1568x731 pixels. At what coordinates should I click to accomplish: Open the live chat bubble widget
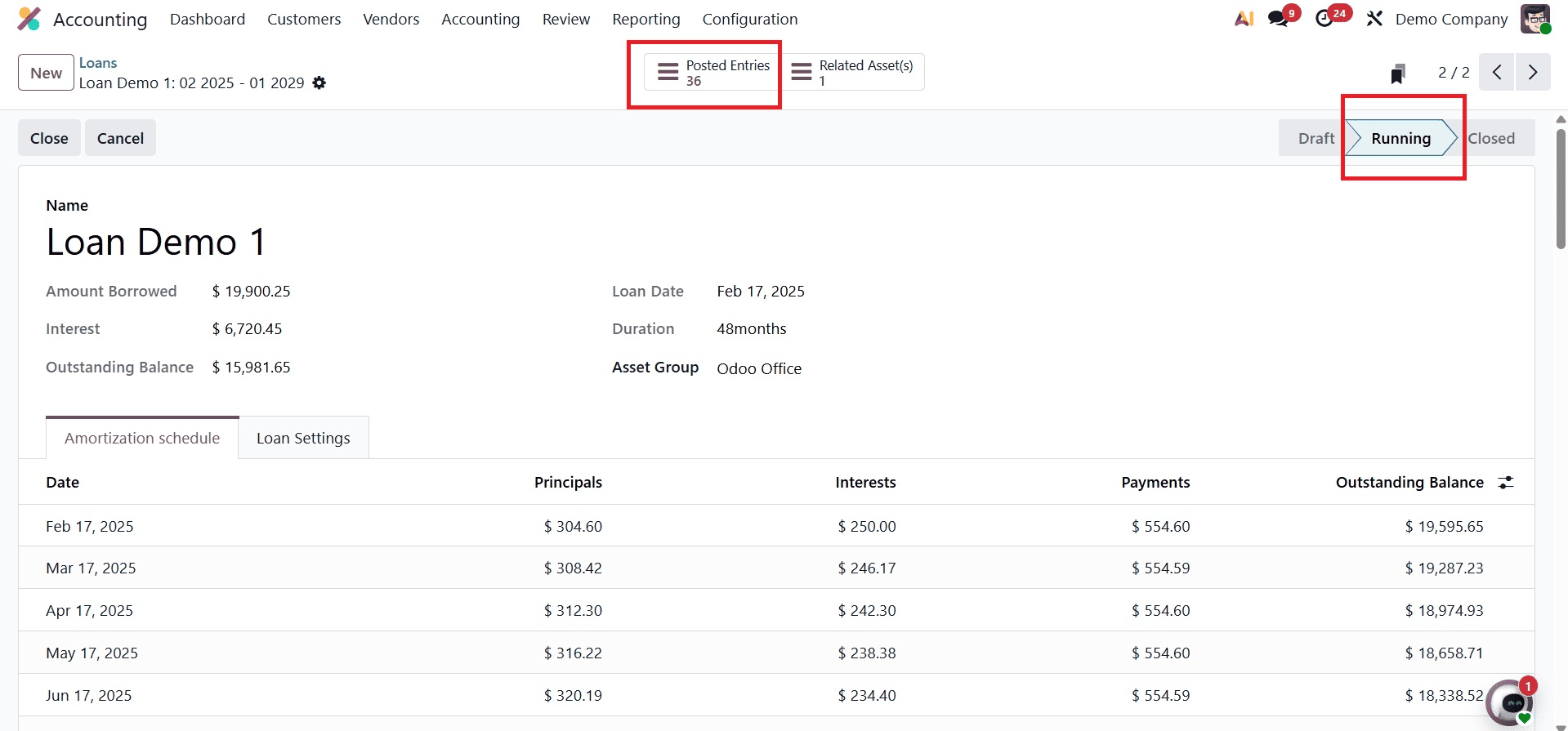1511,702
